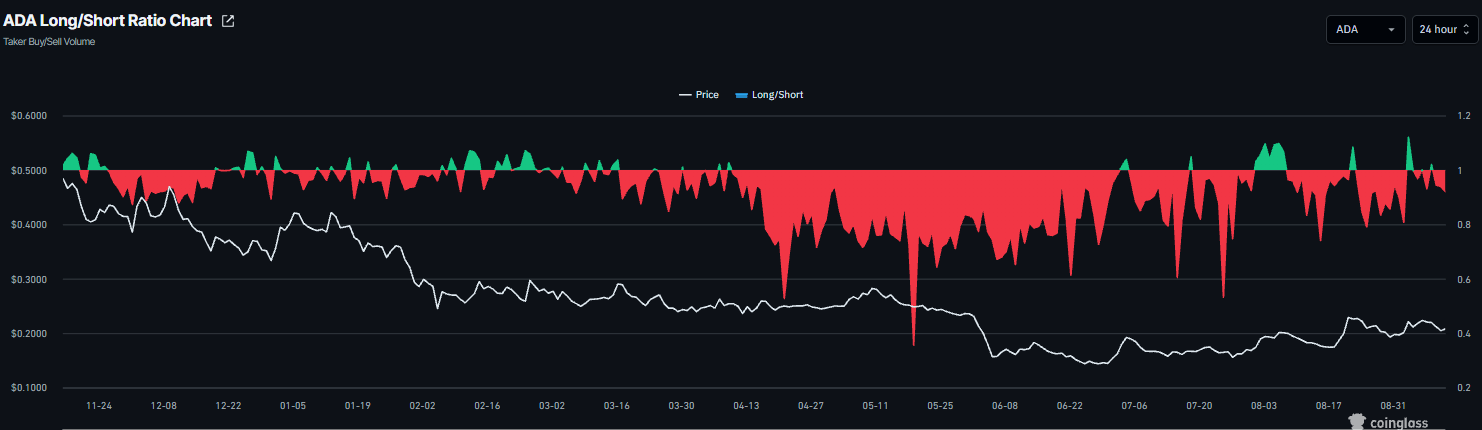Click the 06-22 date label
This screenshot has height=430, width=1482.
pos(1069,407)
